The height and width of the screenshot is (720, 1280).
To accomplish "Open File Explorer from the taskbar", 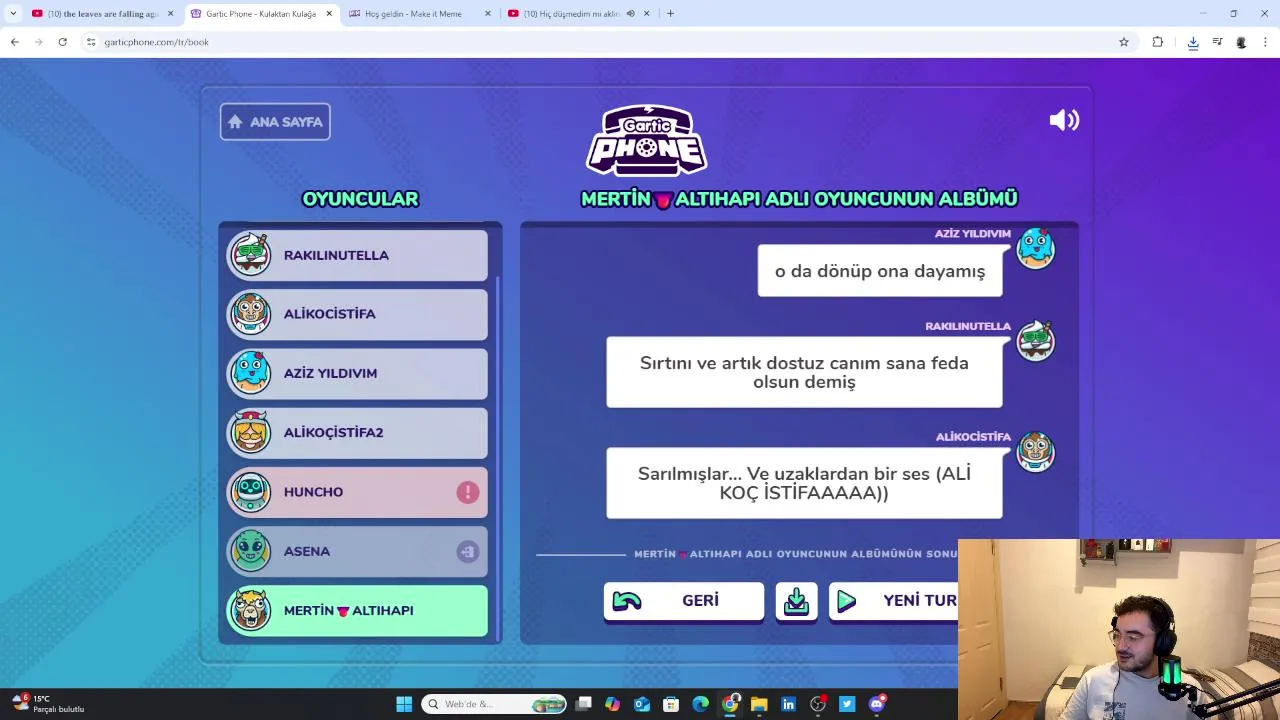I will [x=759, y=704].
